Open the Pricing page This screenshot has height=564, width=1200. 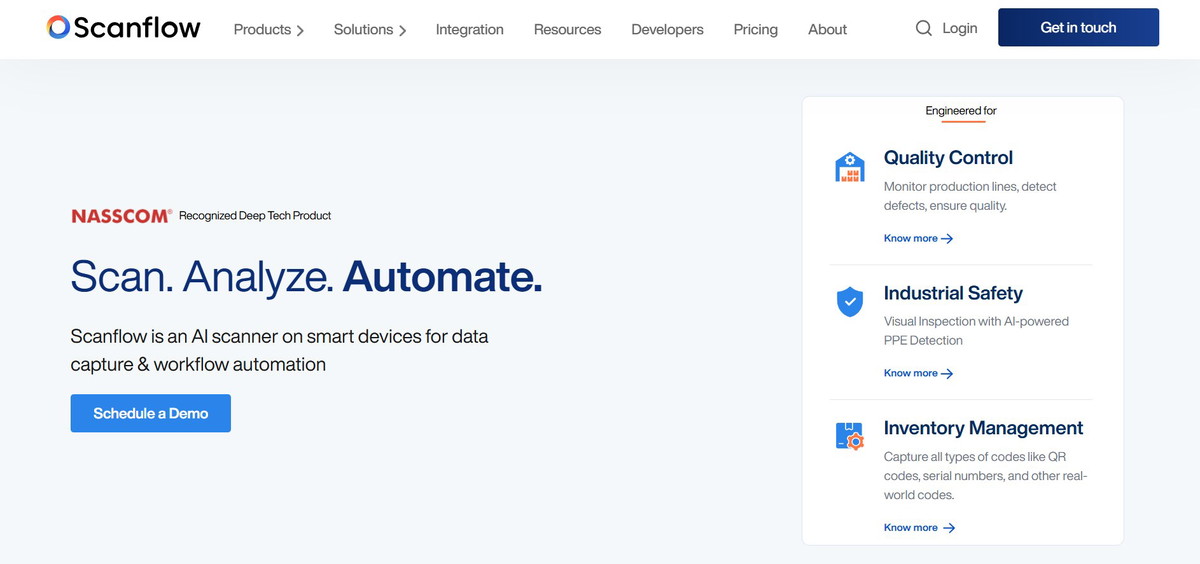click(x=756, y=30)
